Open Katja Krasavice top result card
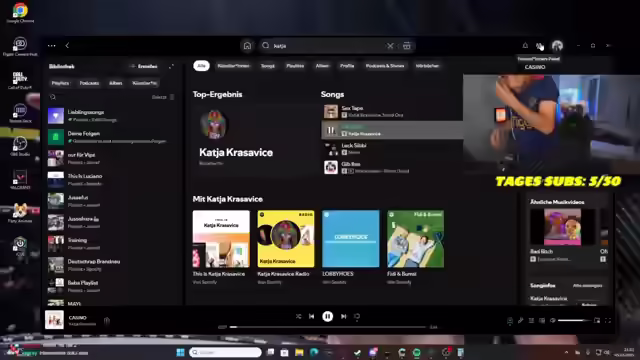 (x=253, y=139)
